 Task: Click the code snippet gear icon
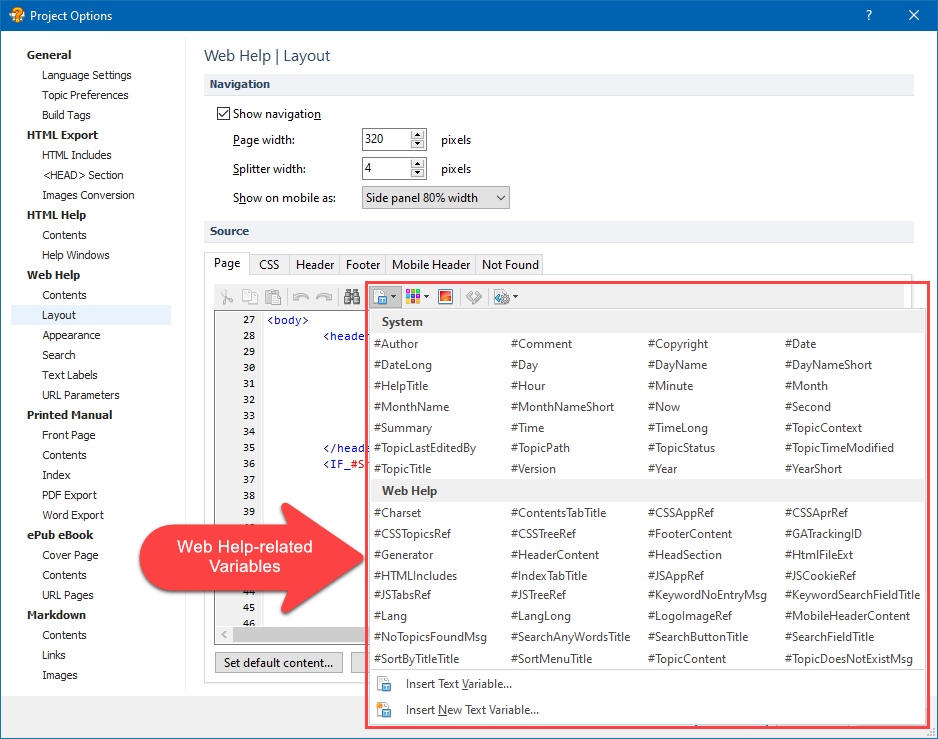click(501, 297)
